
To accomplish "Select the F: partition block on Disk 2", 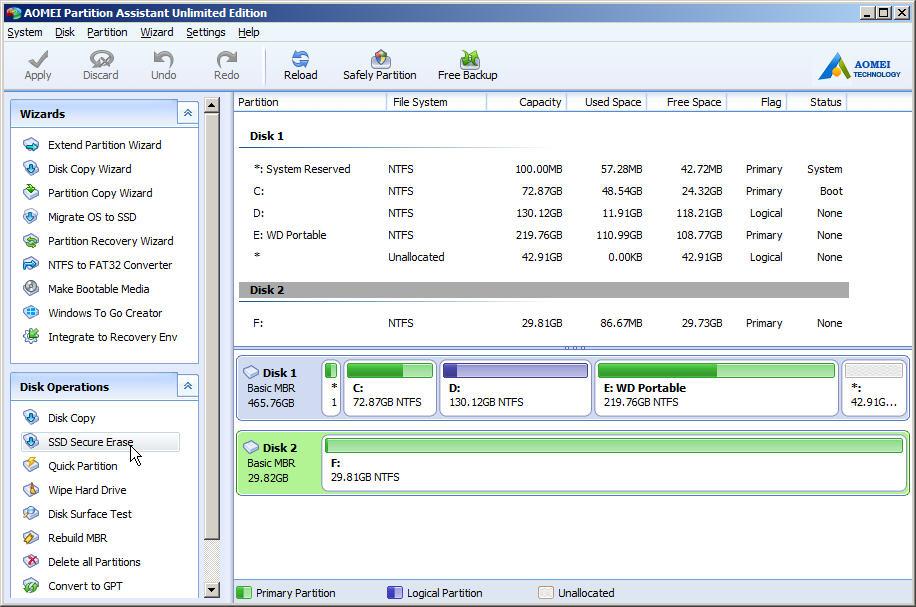I will (614, 463).
